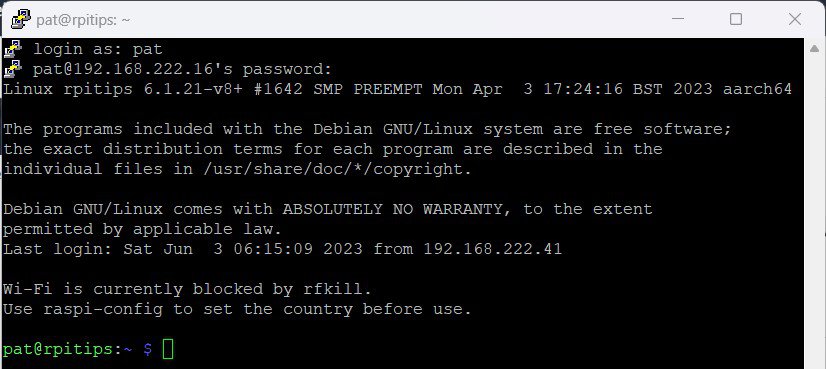Click the PuTTY icon beside the password prompt
The height and width of the screenshot is (369, 826).
coord(13,69)
